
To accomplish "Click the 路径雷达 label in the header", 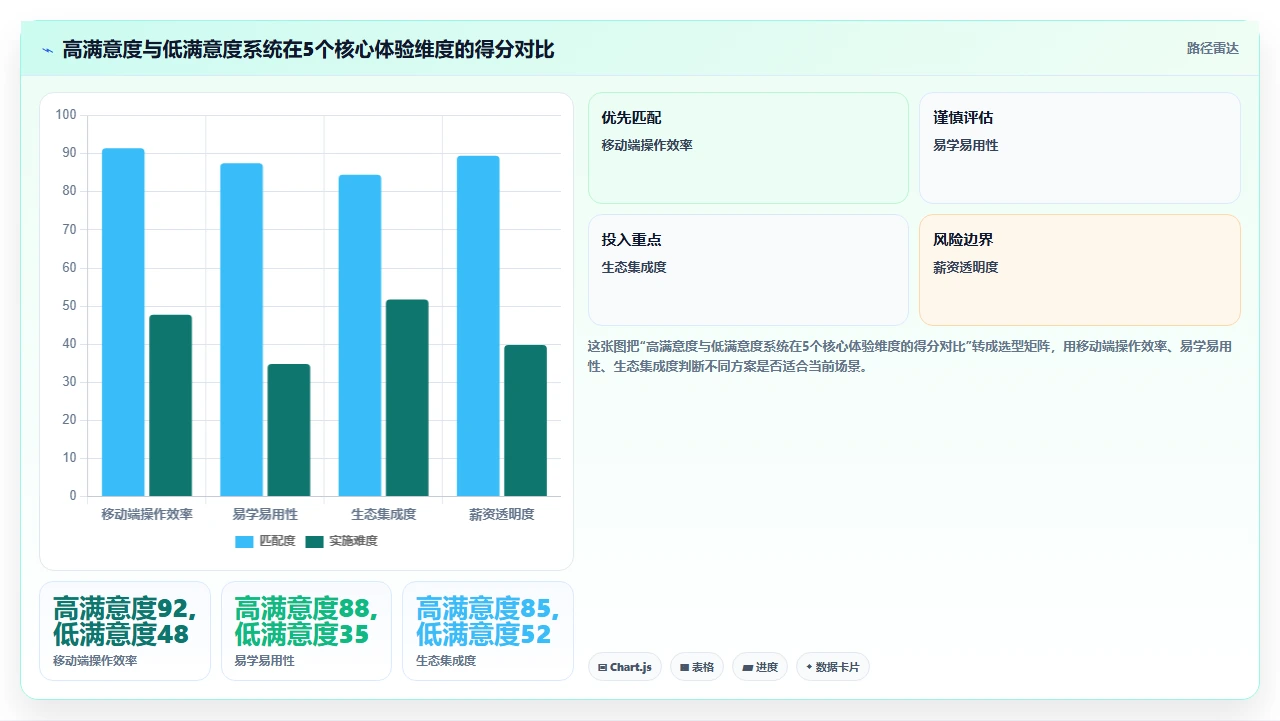I will (1212, 48).
